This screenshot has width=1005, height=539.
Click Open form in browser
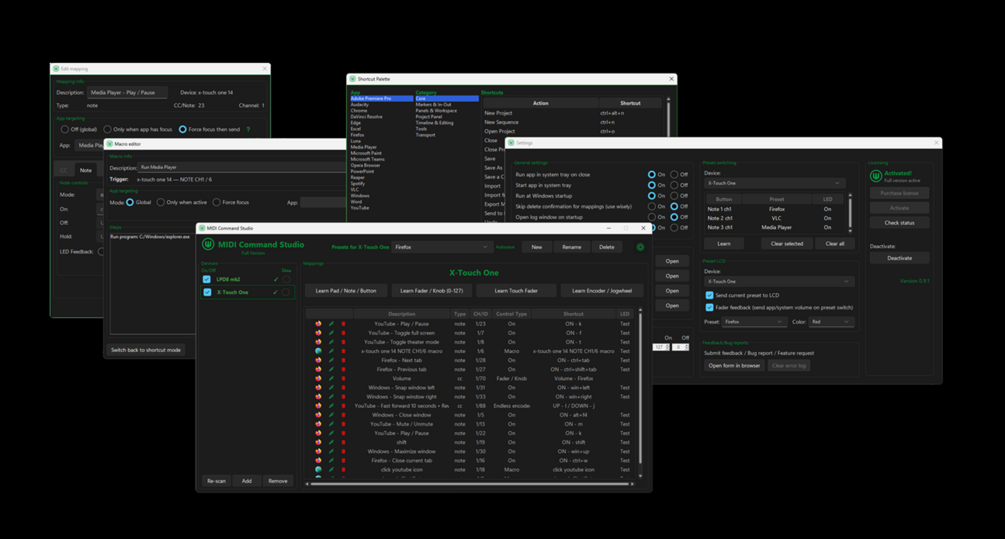tap(735, 365)
